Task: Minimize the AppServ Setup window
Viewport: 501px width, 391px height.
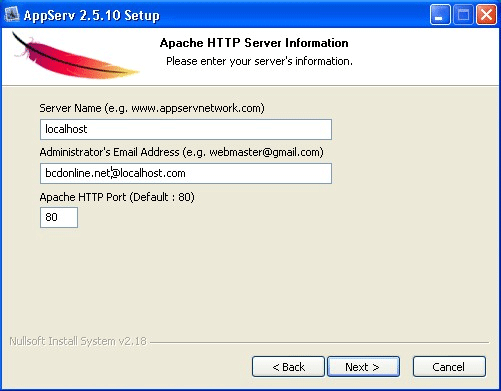Action: coord(440,15)
